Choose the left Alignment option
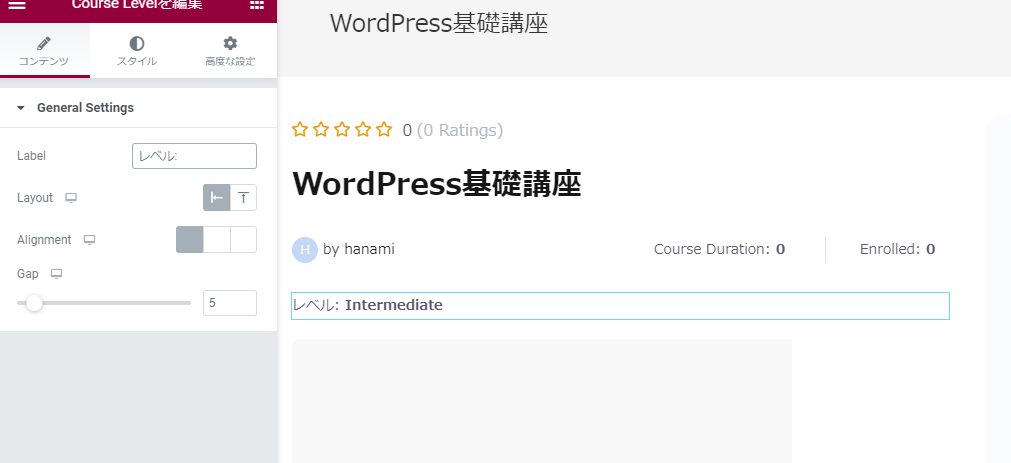This screenshot has width=1011, height=463. 190,240
